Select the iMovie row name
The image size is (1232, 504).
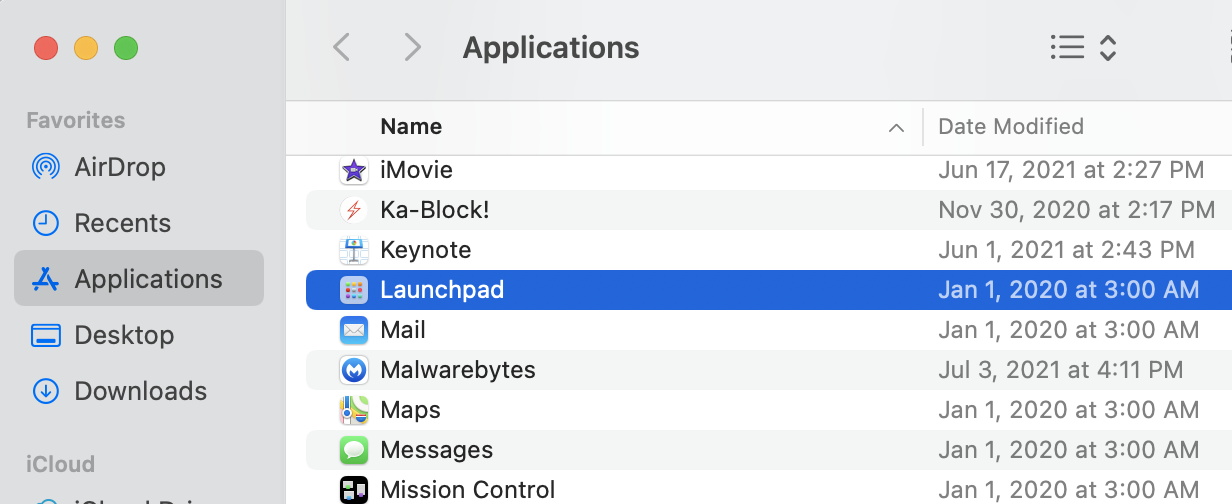click(416, 170)
